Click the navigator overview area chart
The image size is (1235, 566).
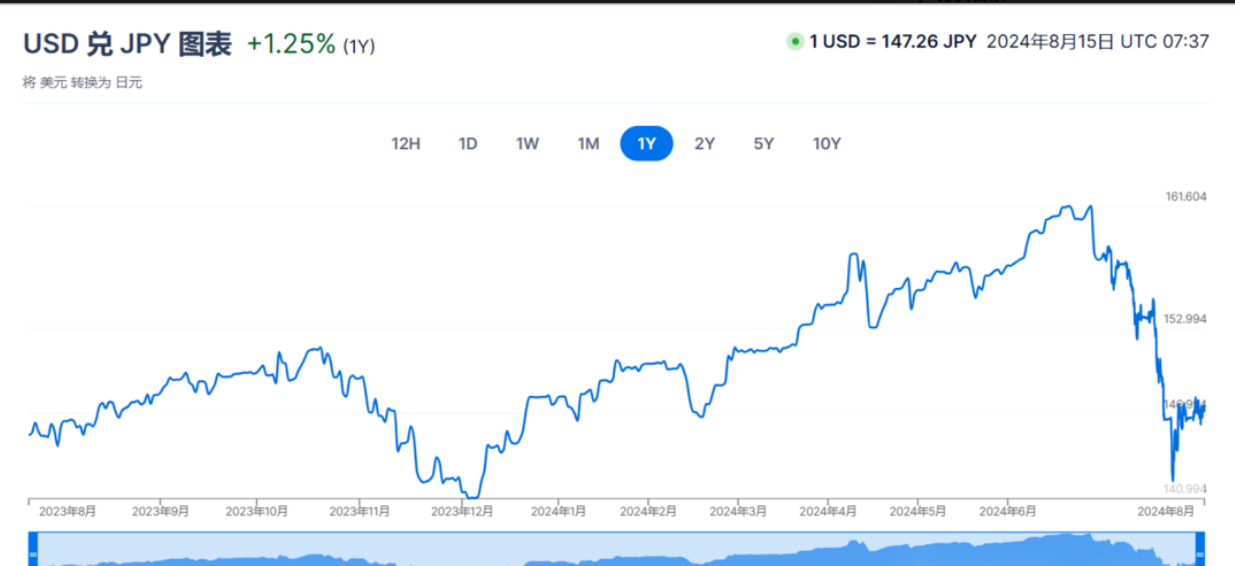616,551
